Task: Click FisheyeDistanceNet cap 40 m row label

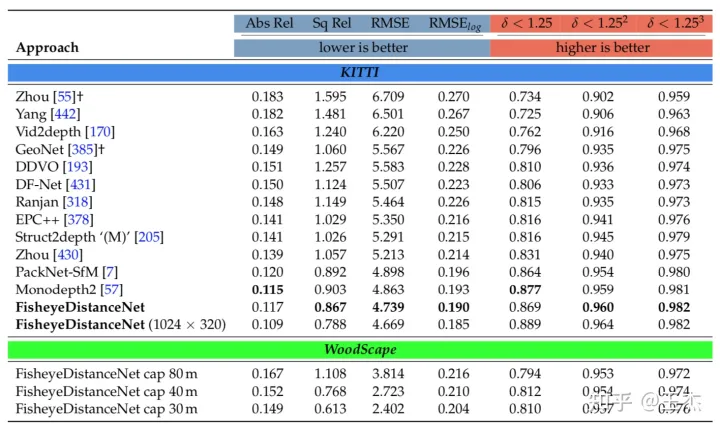Action: point(107,391)
